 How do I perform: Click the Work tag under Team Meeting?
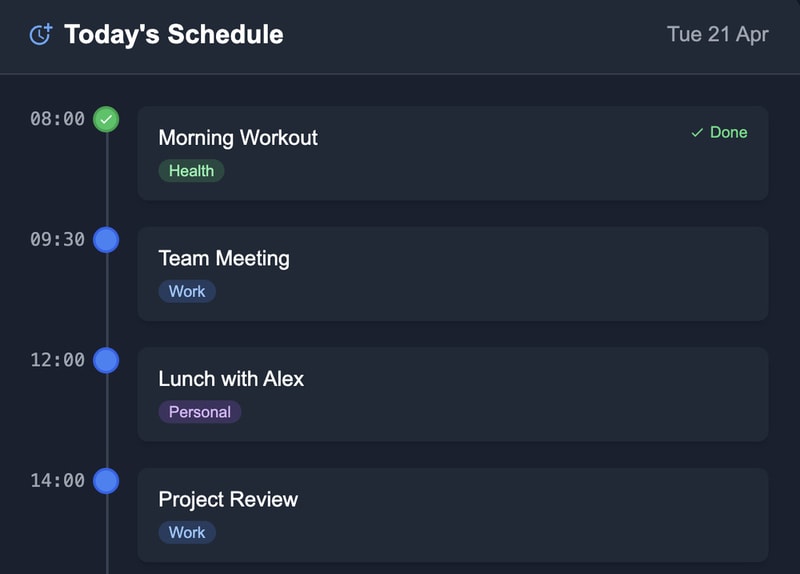point(187,292)
